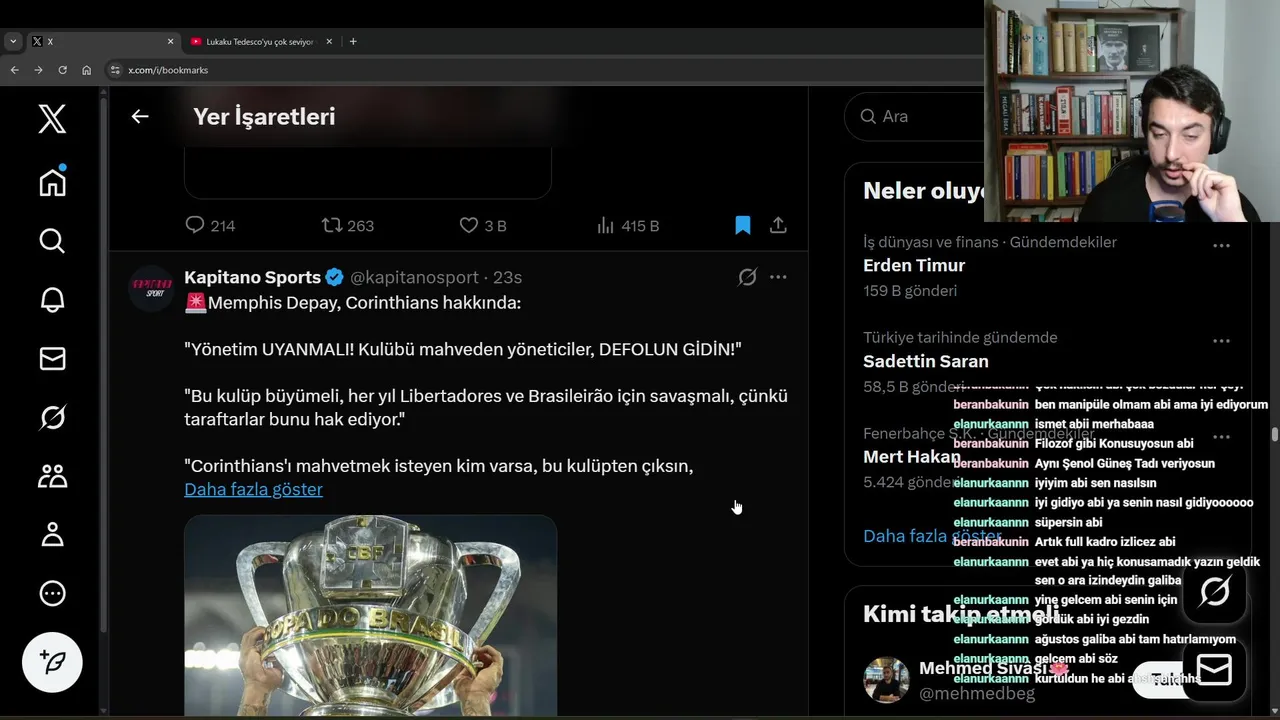Expand post with Daha fazla göster

[x=253, y=489]
